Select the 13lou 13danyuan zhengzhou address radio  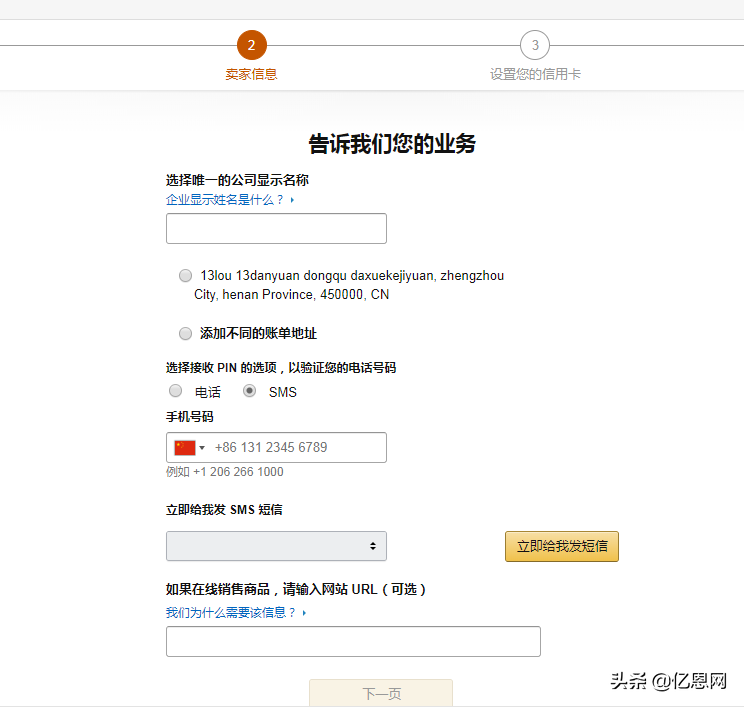(186, 275)
